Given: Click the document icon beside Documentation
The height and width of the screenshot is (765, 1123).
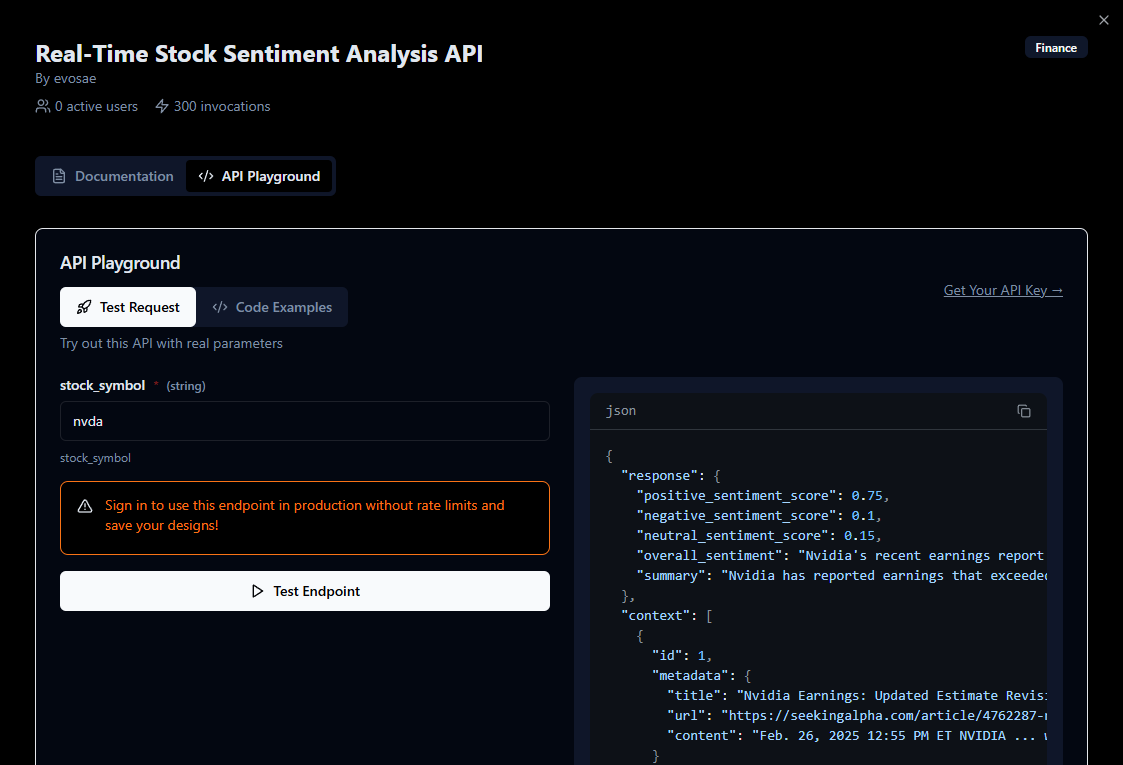Looking at the screenshot, I should (59, 176).
